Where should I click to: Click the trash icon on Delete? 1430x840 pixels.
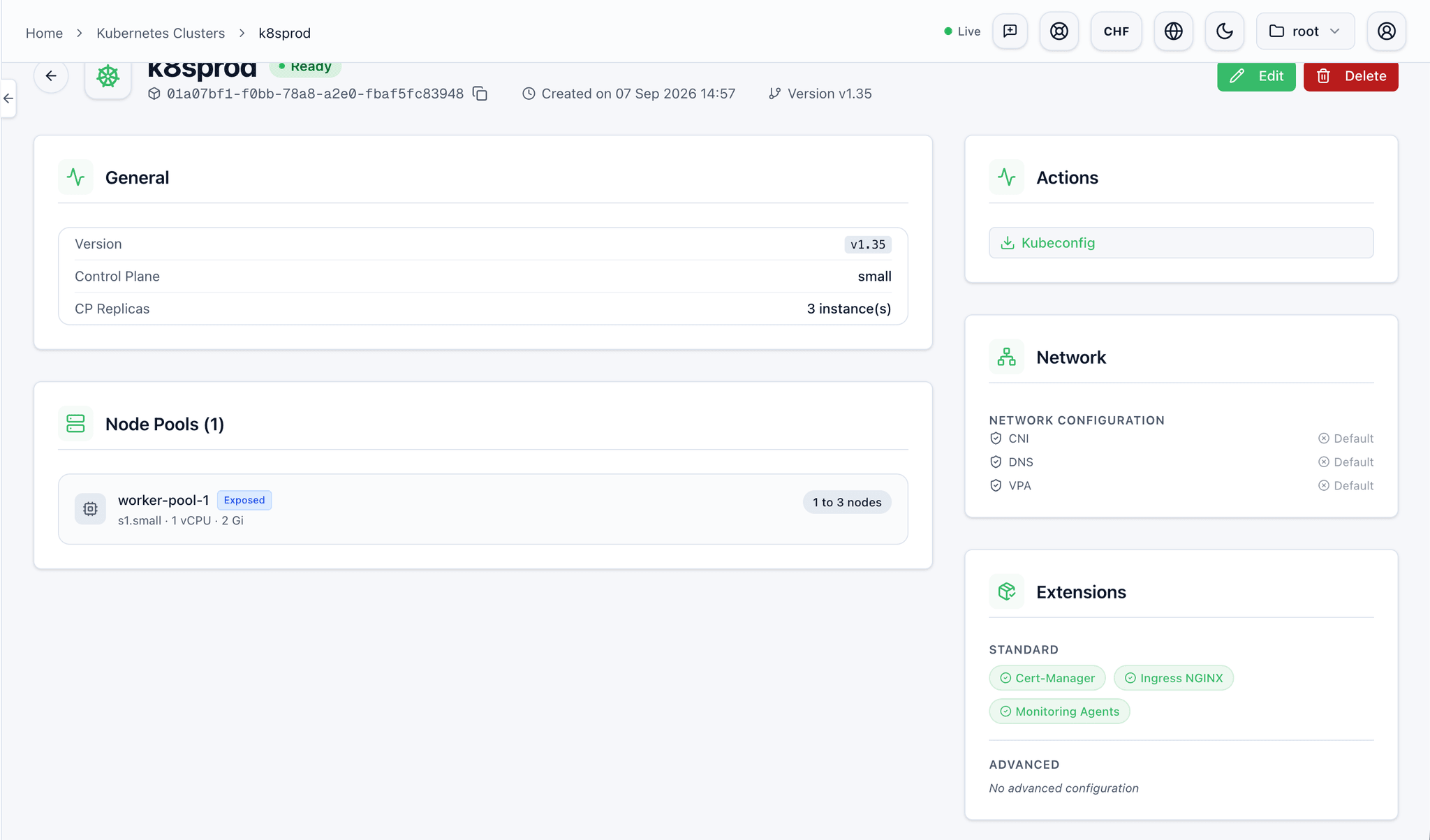(x=1323, y=76)
